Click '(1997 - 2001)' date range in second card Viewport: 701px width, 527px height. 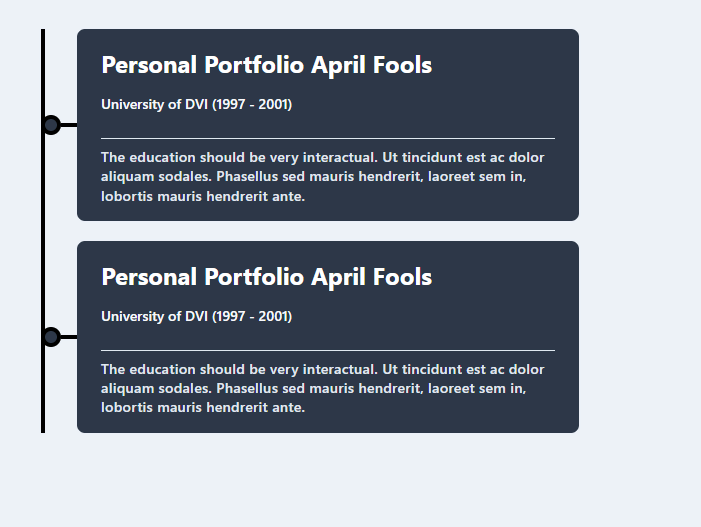click(252, 316)
